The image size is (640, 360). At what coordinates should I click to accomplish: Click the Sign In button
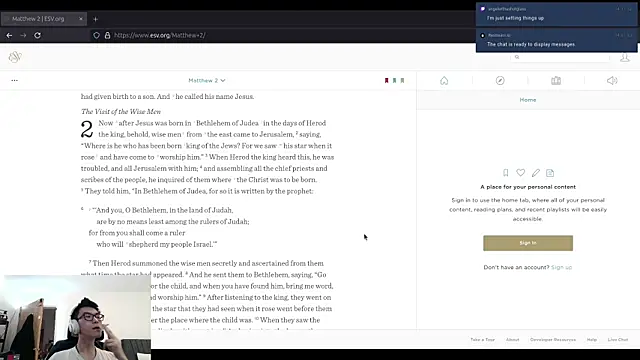528,243
